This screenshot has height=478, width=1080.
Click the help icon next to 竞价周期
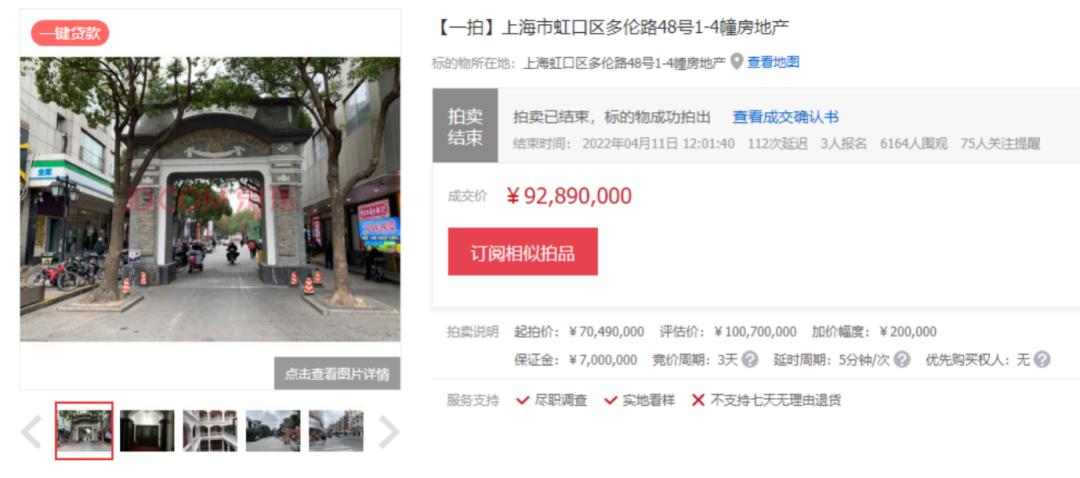click(x=749, y=360)
